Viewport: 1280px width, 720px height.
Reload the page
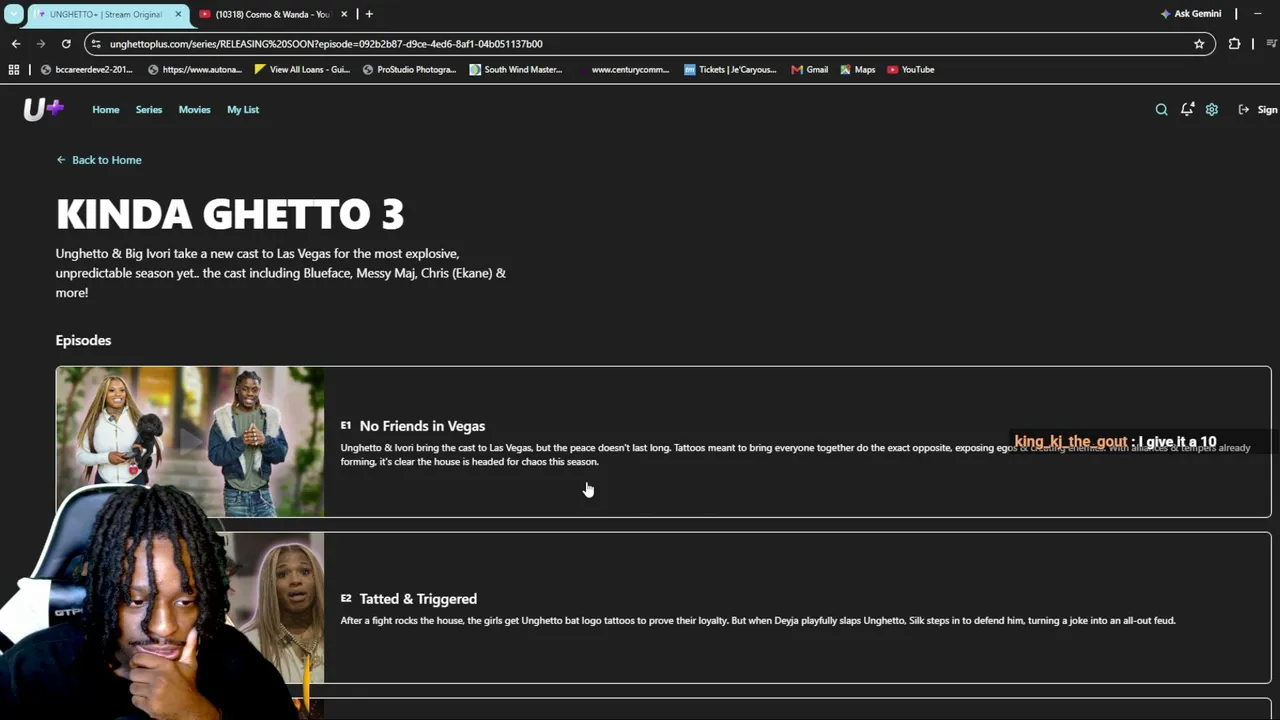pos(66,44)
